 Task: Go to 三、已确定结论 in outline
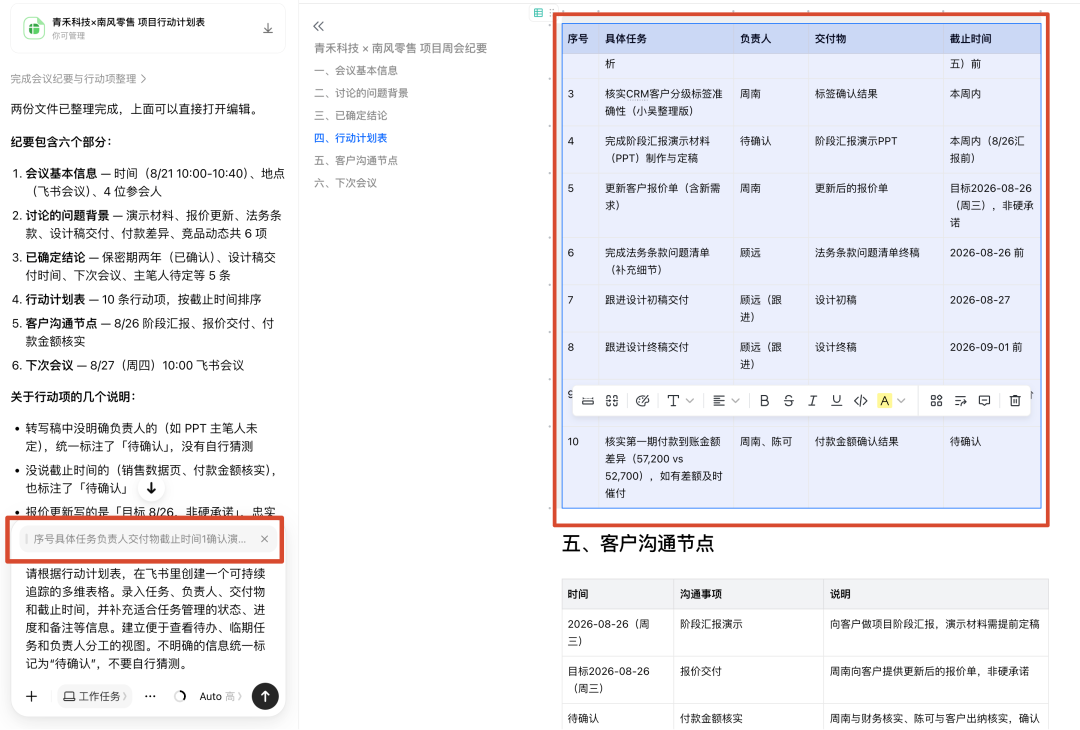(351, 116)
